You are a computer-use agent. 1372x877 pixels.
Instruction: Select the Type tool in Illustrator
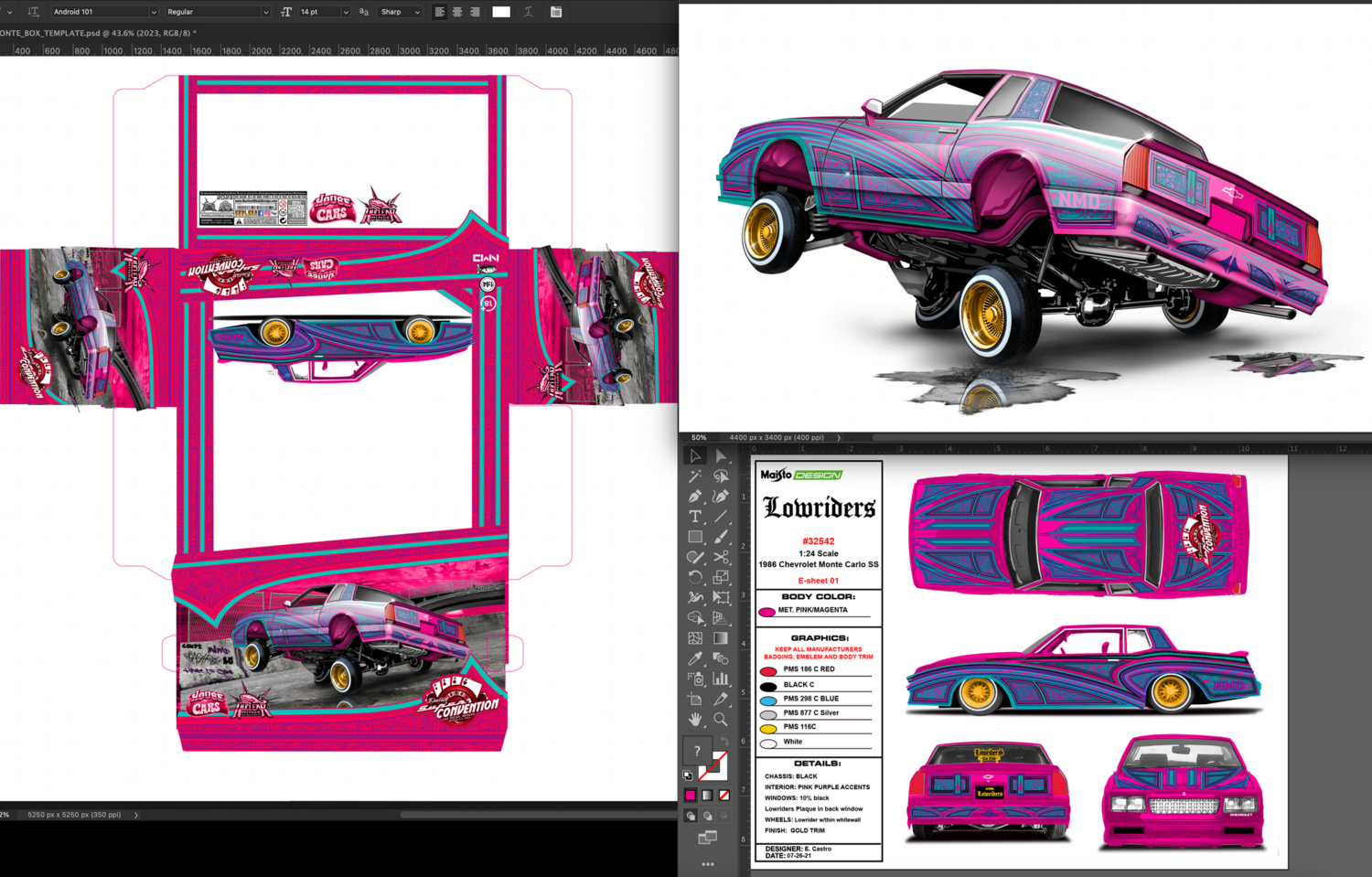coord(695,517)
